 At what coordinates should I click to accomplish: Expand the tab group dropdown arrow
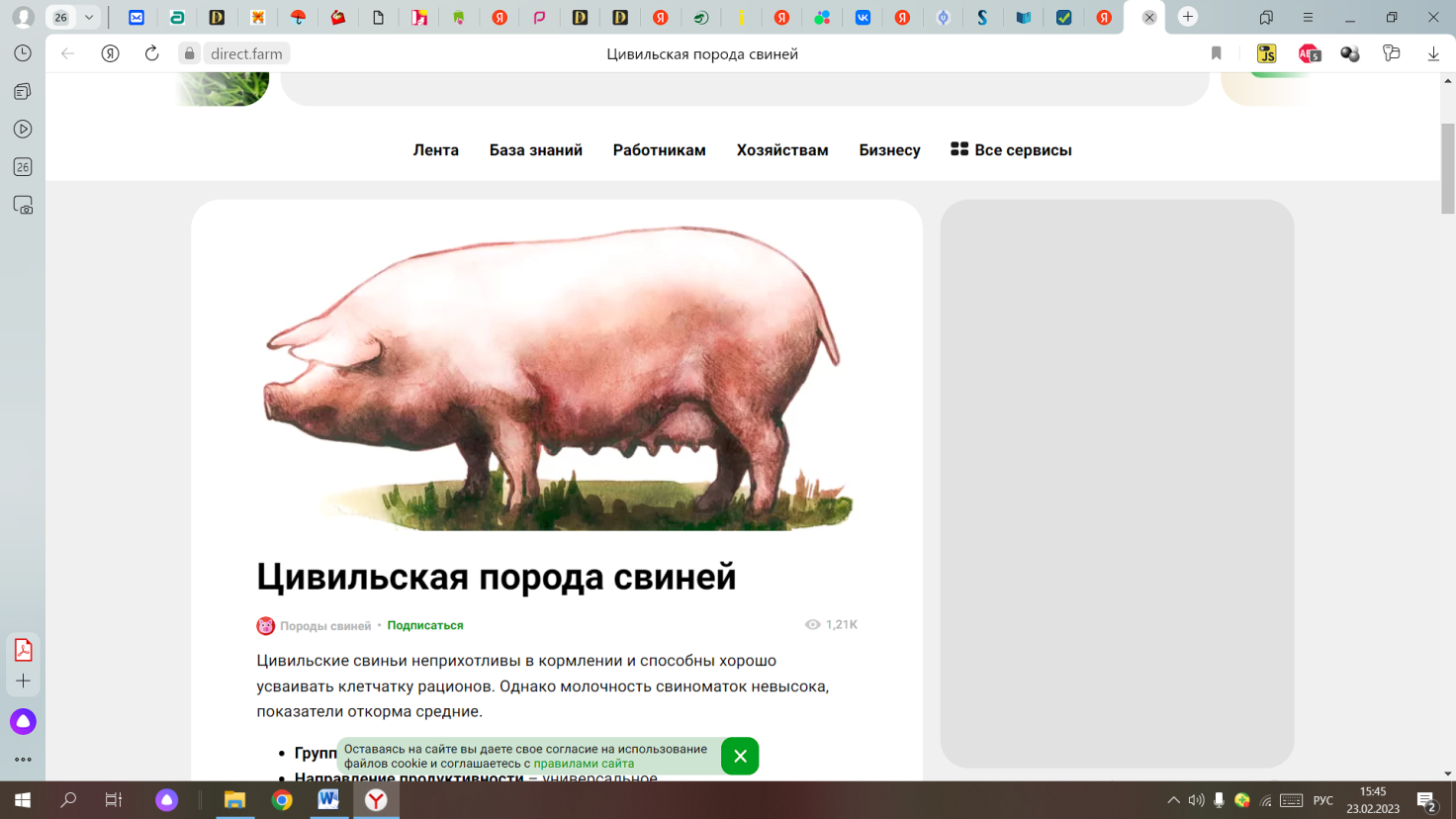pyautogui.click(x=89, y=18)
